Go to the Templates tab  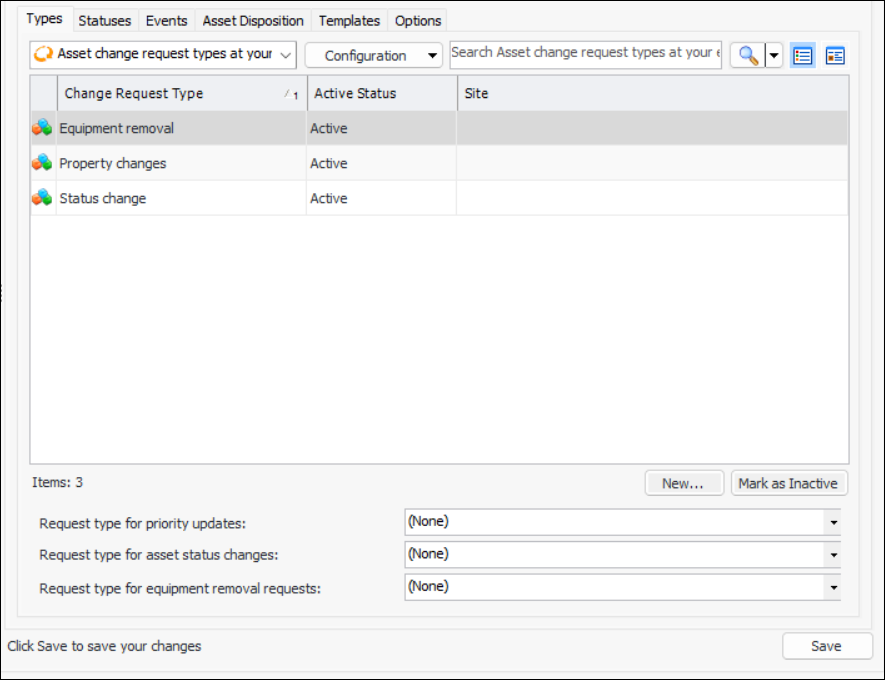pos(349,20)
